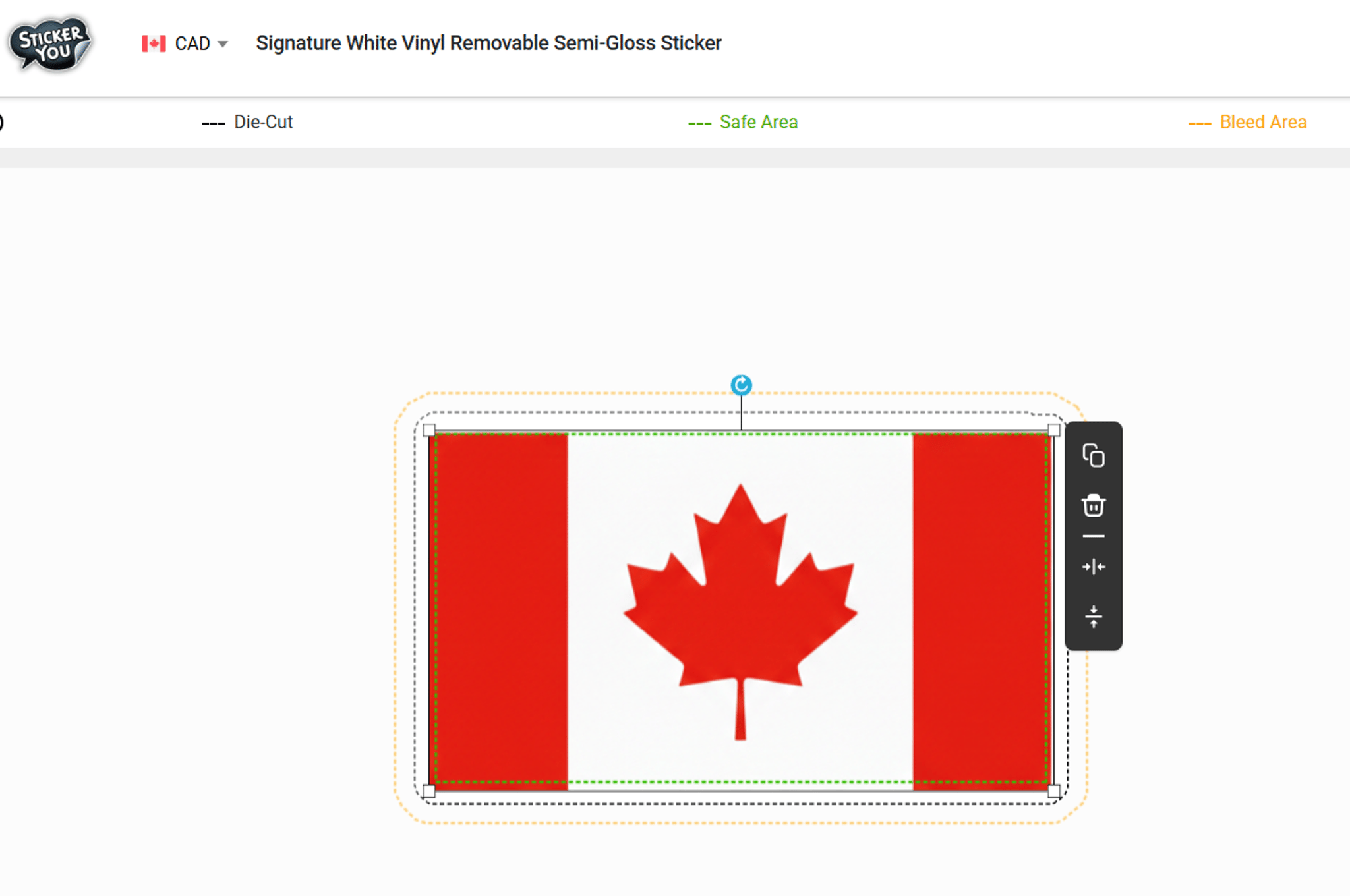Click the right red stripe of flag
1350x896 pixels.
(x=980, y=609)
